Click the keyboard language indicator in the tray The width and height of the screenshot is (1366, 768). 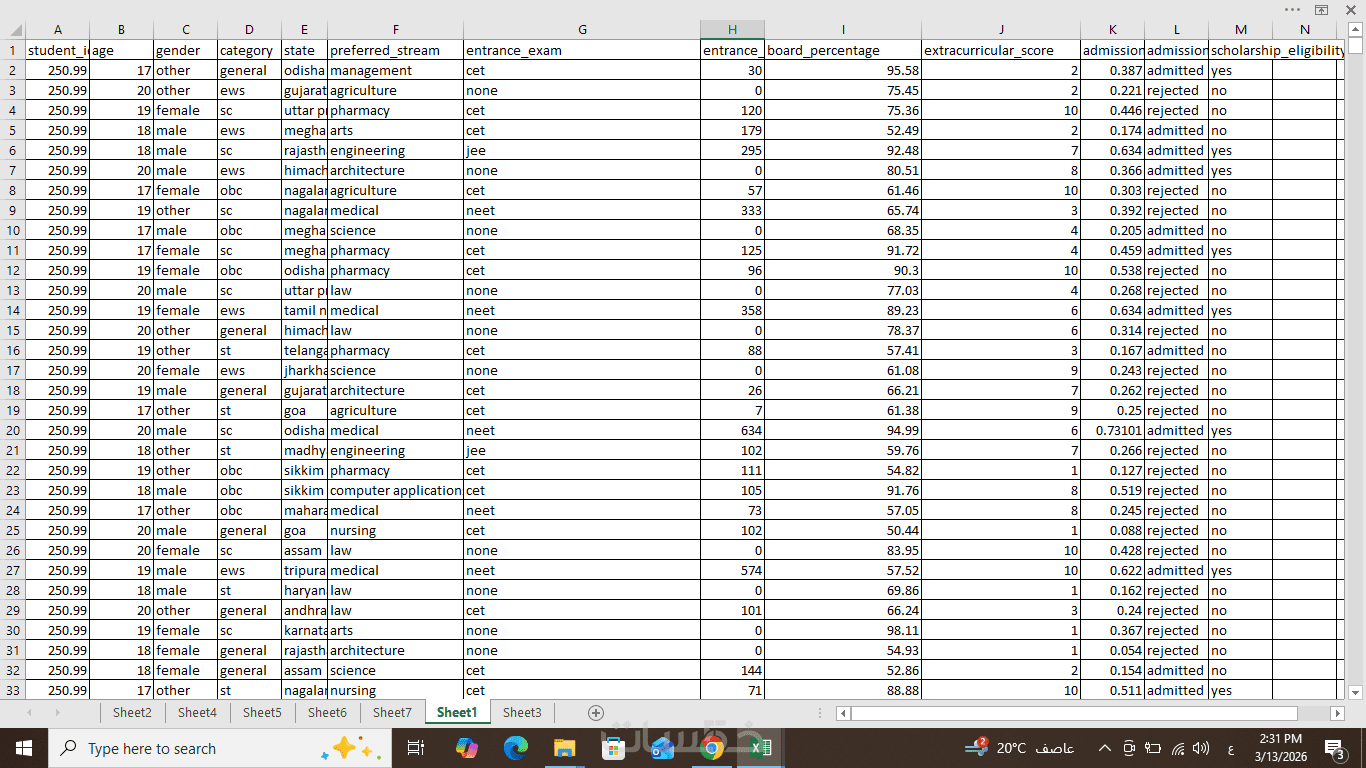point(1230,748)
